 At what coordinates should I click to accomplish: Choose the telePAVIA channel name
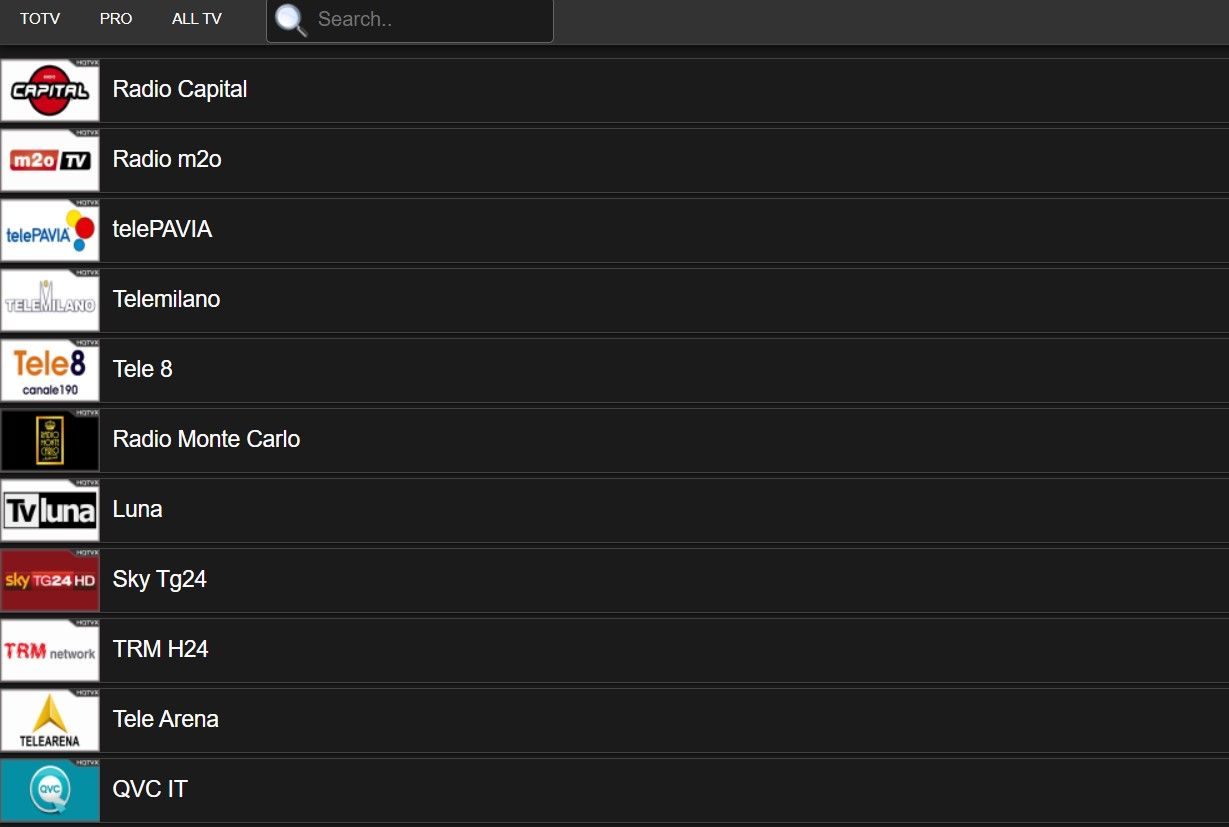[162, 229]
